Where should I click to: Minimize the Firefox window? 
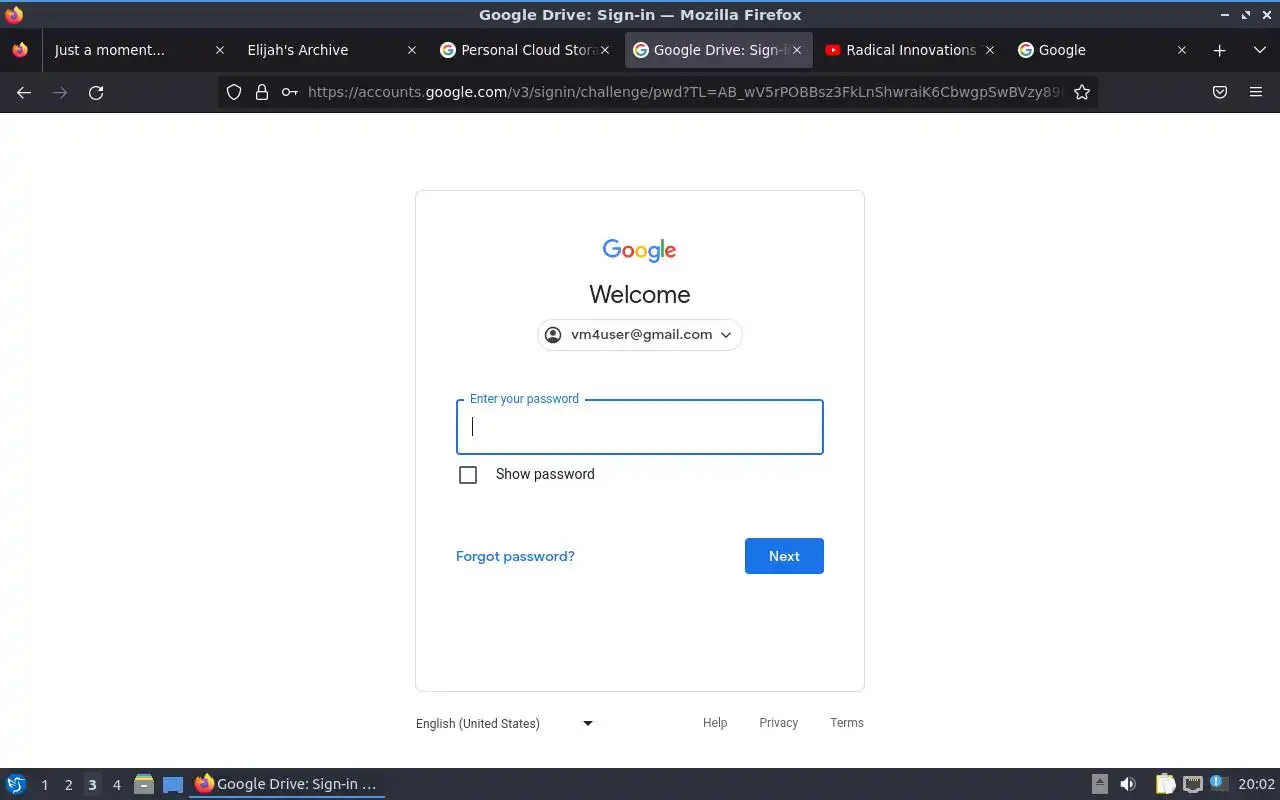tap(1225, 15)
